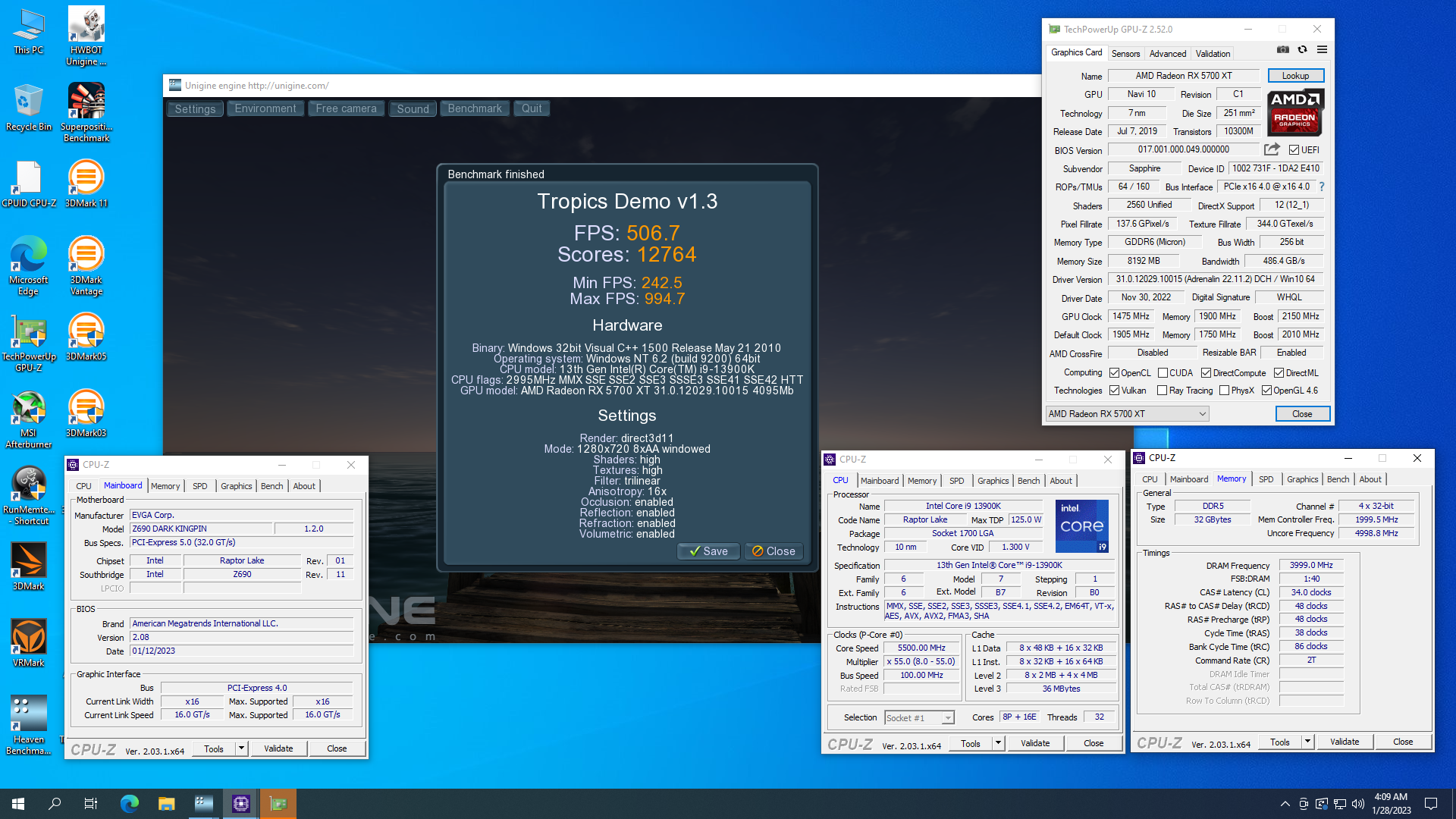Click GPU-Z screenshot camera icon
This screenshot has width=1456, height=819.
tap(1283, 50)
